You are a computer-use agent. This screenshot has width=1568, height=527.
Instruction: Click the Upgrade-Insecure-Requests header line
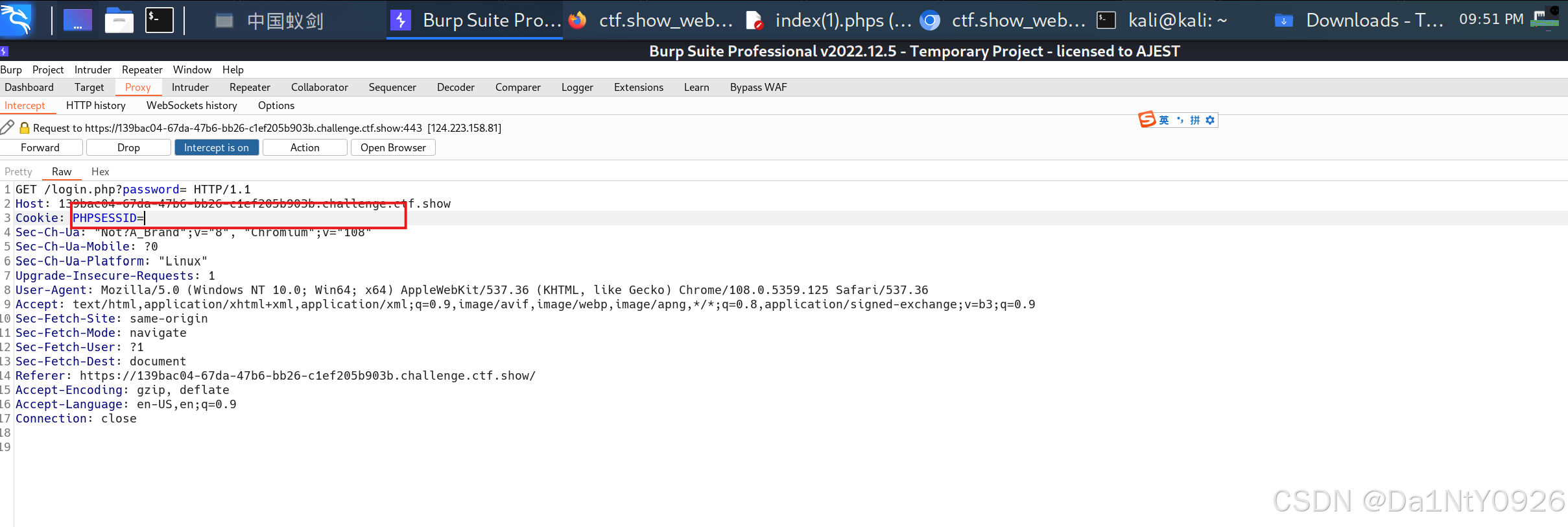pos(115,276)
